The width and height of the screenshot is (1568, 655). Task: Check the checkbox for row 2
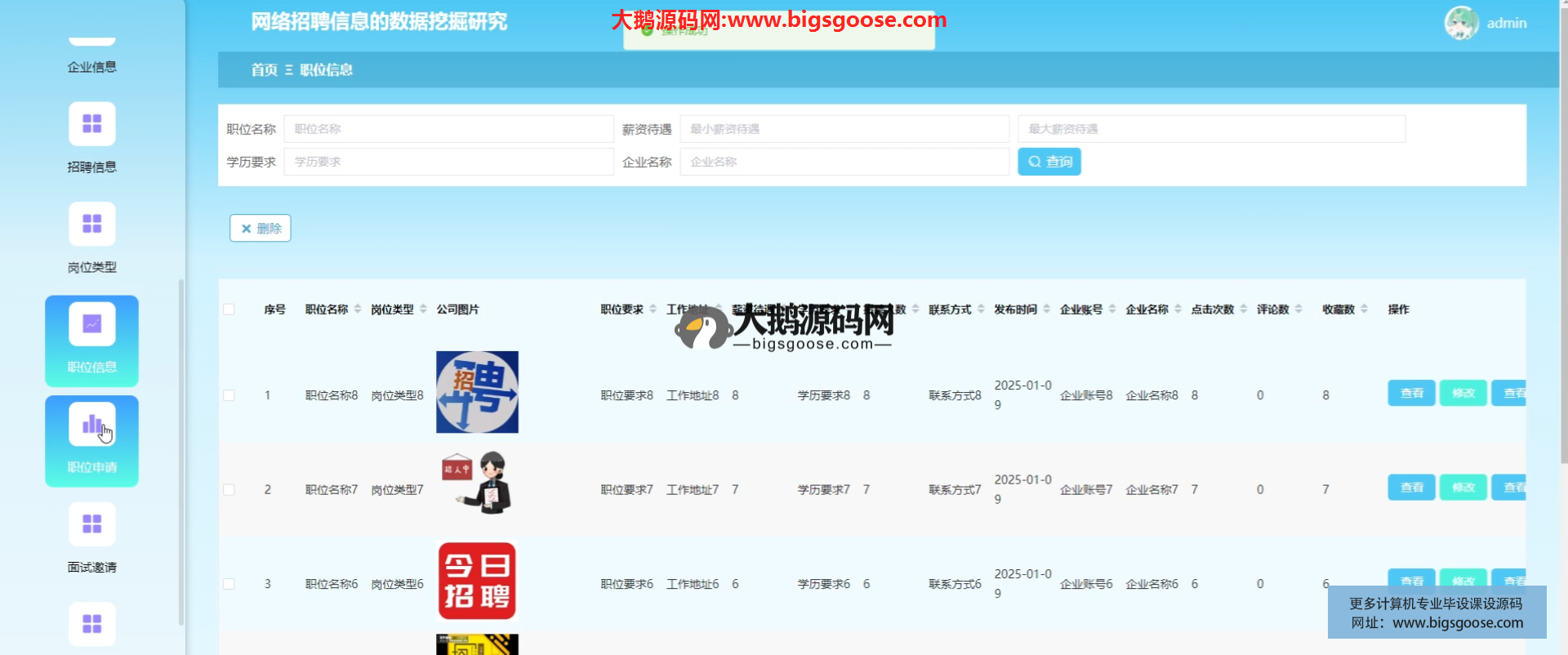[229, 490]
